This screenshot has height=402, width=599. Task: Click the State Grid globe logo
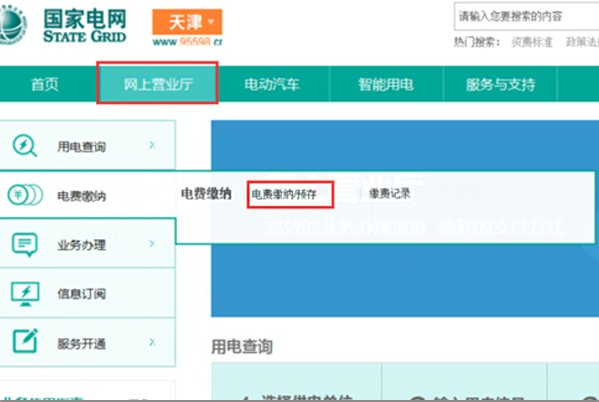click(12, 25)
